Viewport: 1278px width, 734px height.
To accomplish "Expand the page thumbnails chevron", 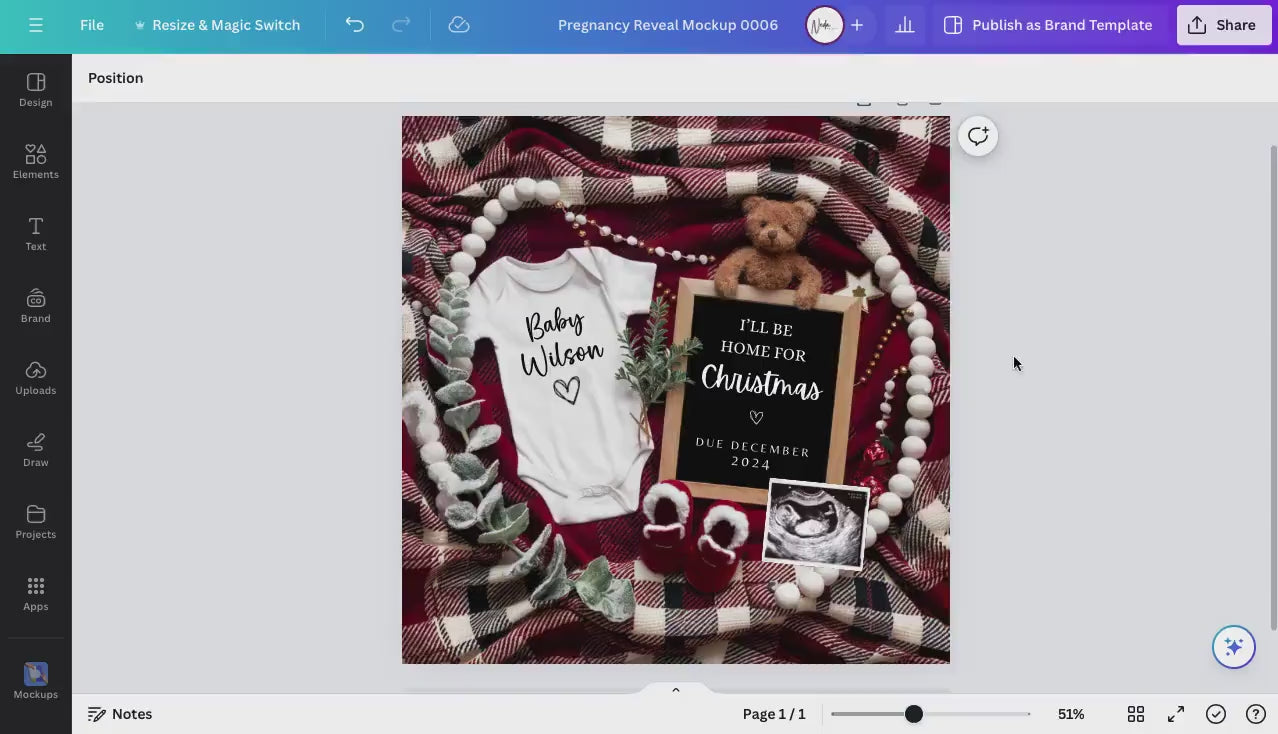I will 676,690.
